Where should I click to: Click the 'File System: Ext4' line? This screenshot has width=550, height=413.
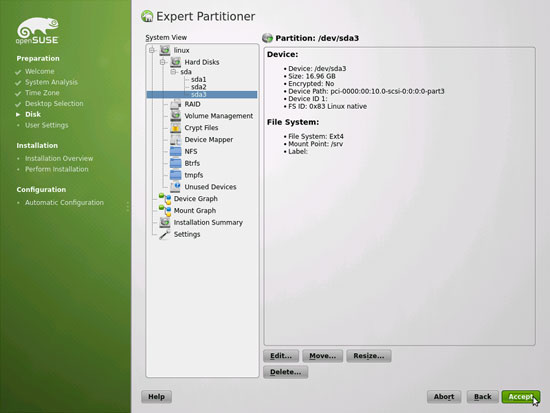click(x=316, y=136)
